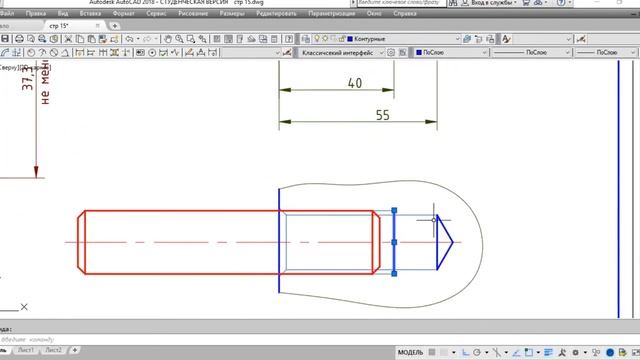The width and height of the screenshot is (640, 360).
Task: Click the Workspace Settings gear icon
Action: point(391,52)
